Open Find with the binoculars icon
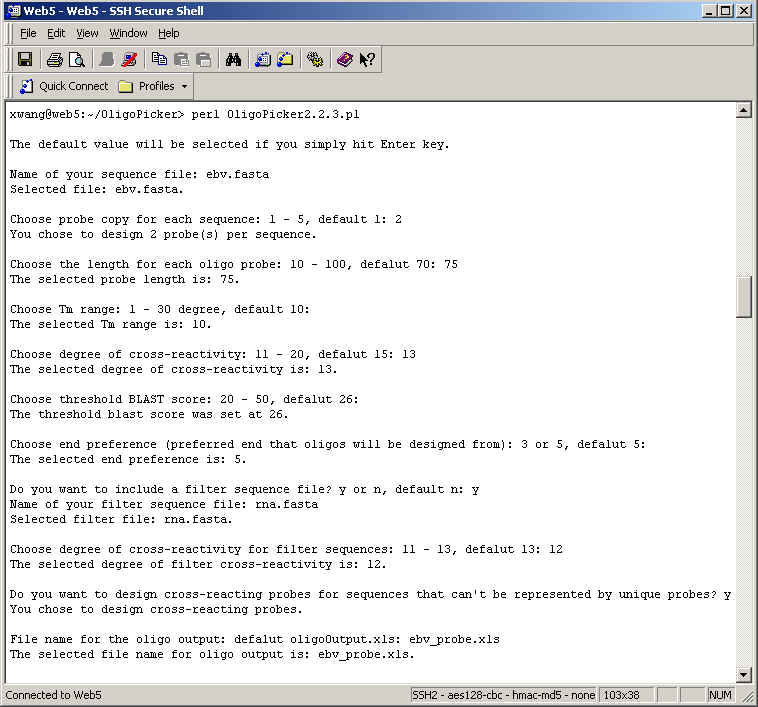758x707 pixels. (x=233, y=59)
